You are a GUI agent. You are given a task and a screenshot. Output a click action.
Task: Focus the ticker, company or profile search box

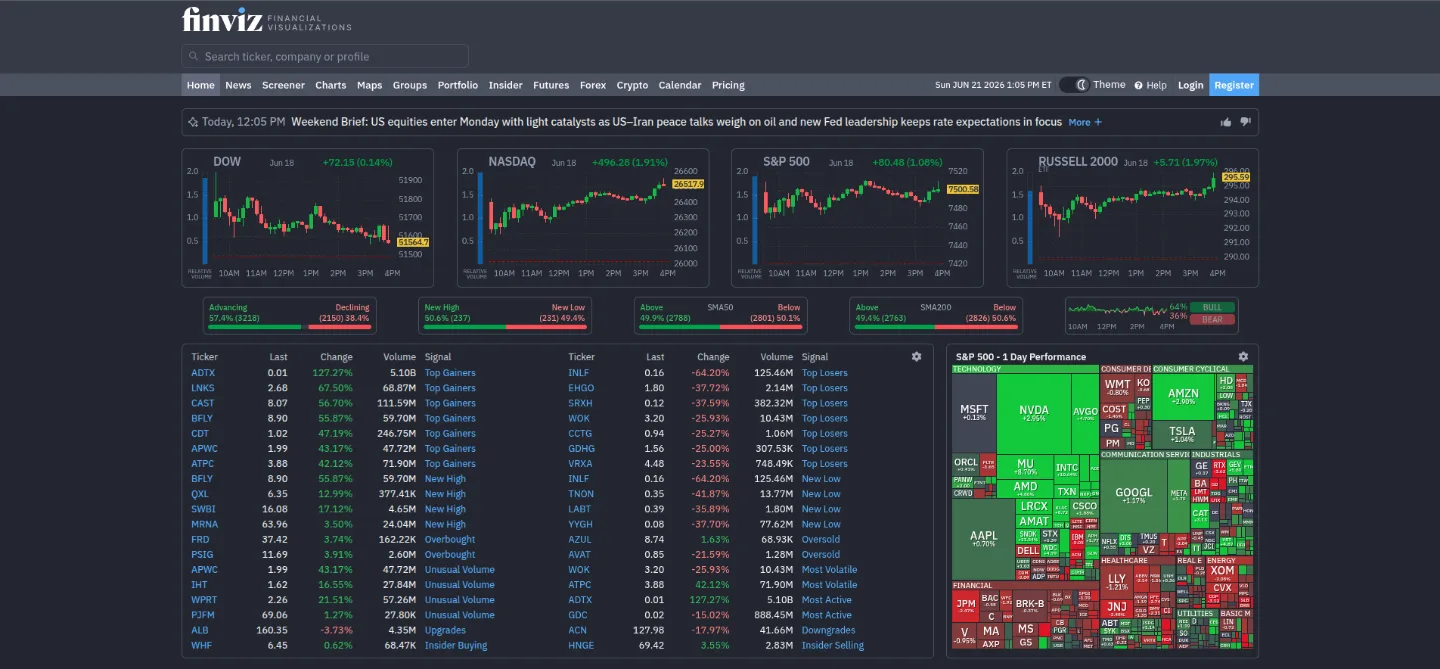[325, 56]
